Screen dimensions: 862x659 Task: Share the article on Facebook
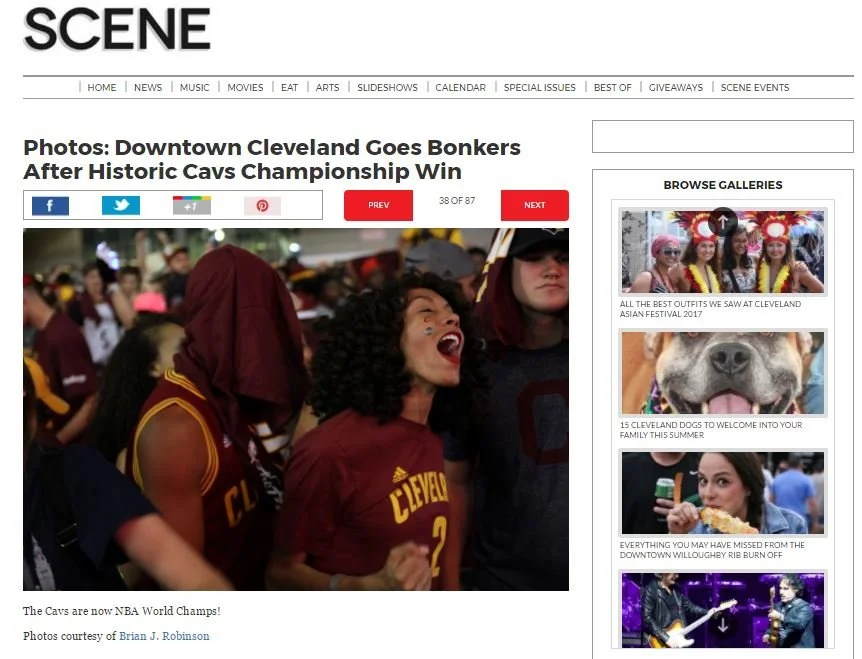click(x=50, y=206)
